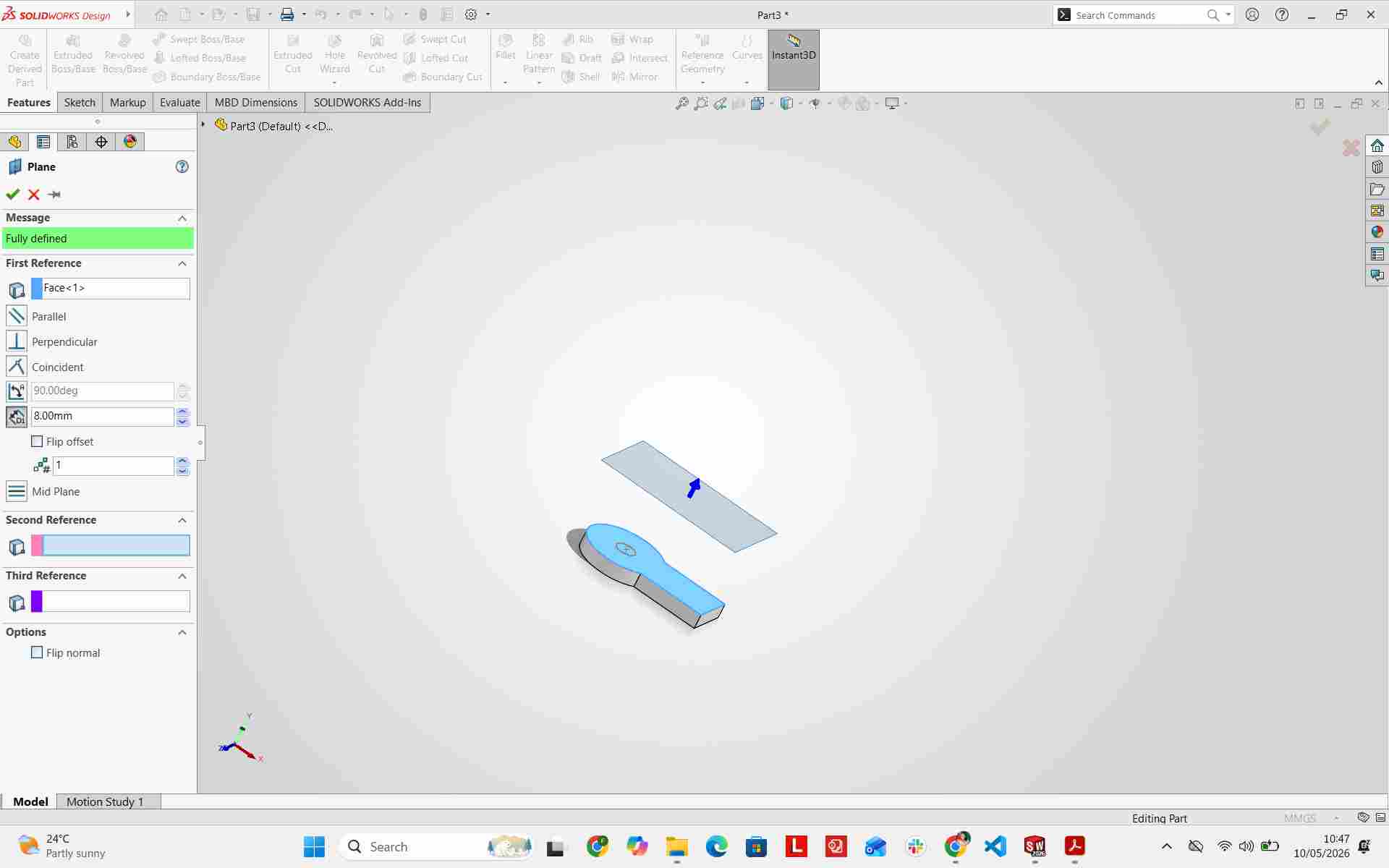The height and width of the screenshot is (868, 1389).
Task: Open Visual Studio Code from taskbar
Action: (995, 846)
